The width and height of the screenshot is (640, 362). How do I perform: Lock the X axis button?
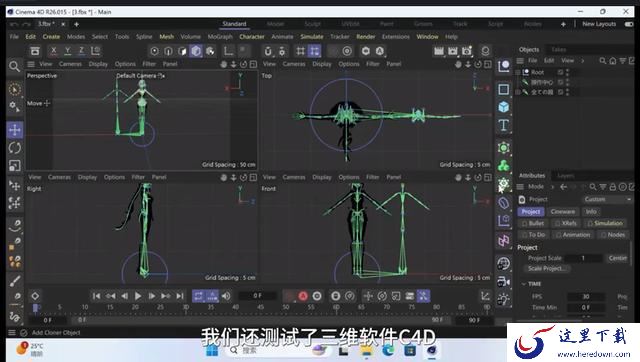click(53, 51)
